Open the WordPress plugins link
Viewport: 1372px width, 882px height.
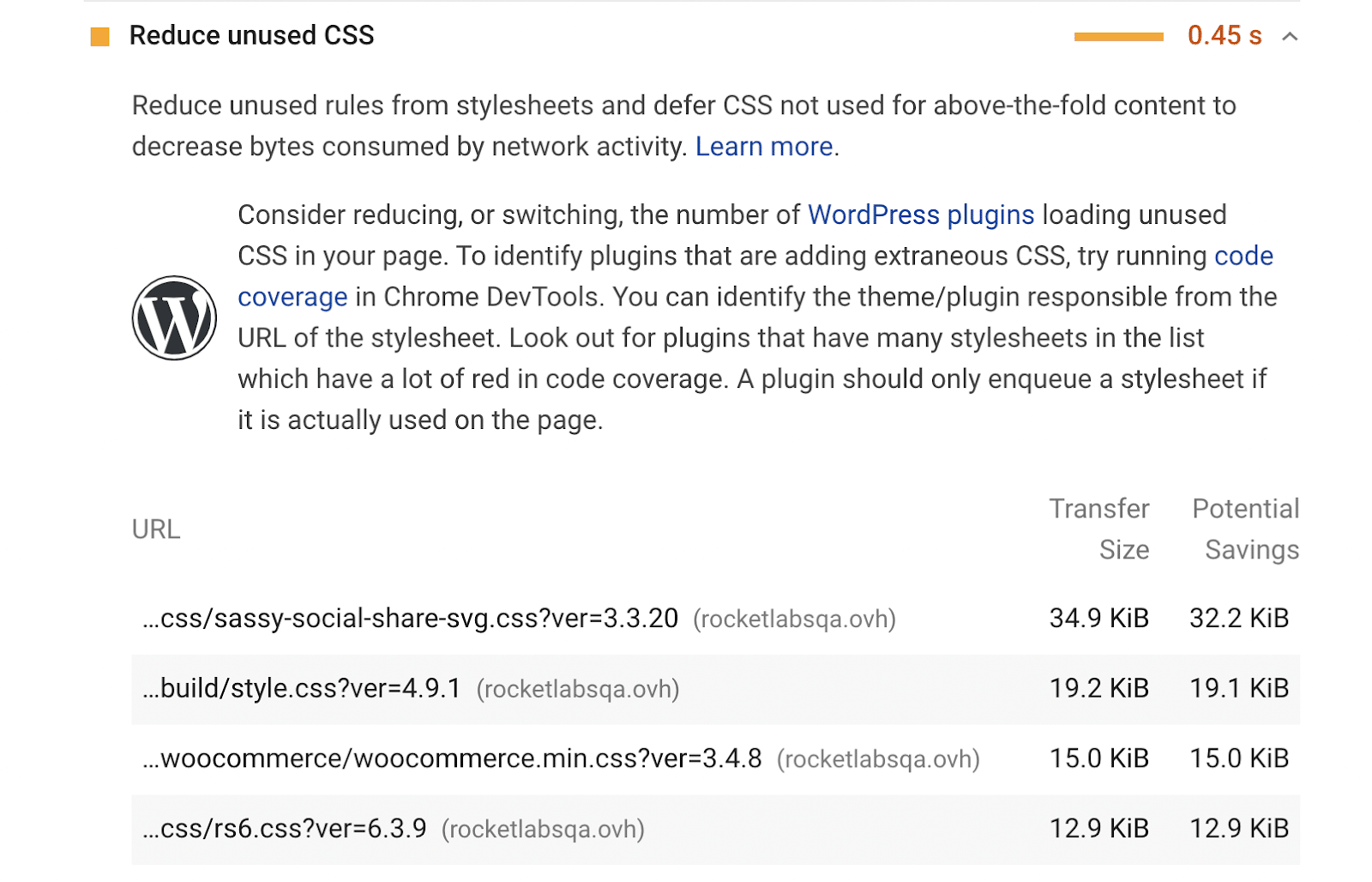click(x=920, y=214)
